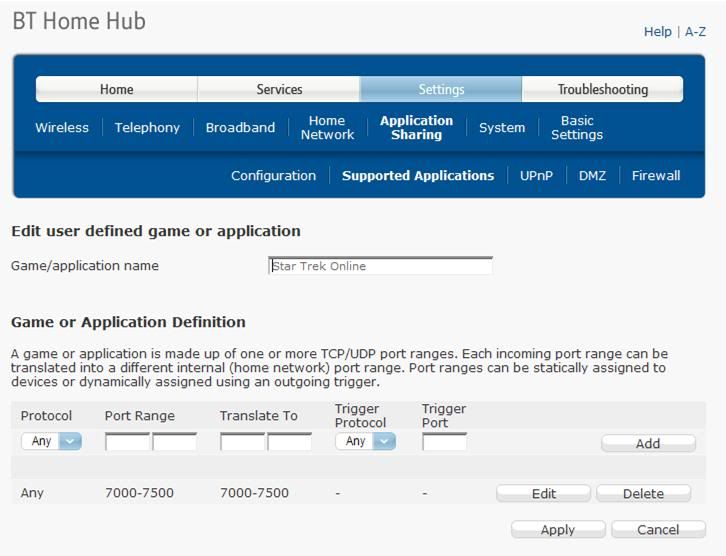The width and height of the screenshot is (726, 556).
Task: Open Home Network section
Action: [327, 128]
